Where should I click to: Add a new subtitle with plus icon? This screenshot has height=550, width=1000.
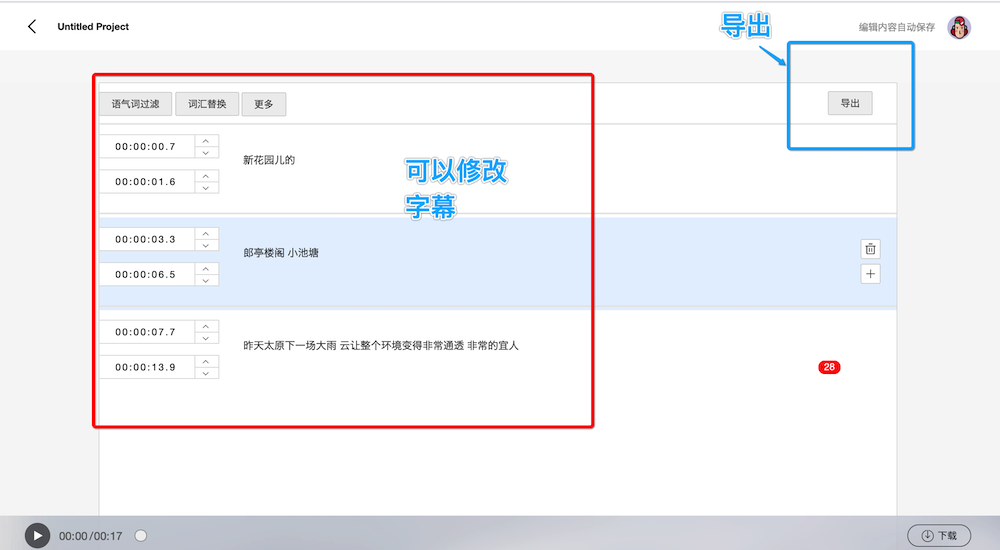tap(870, 274)
